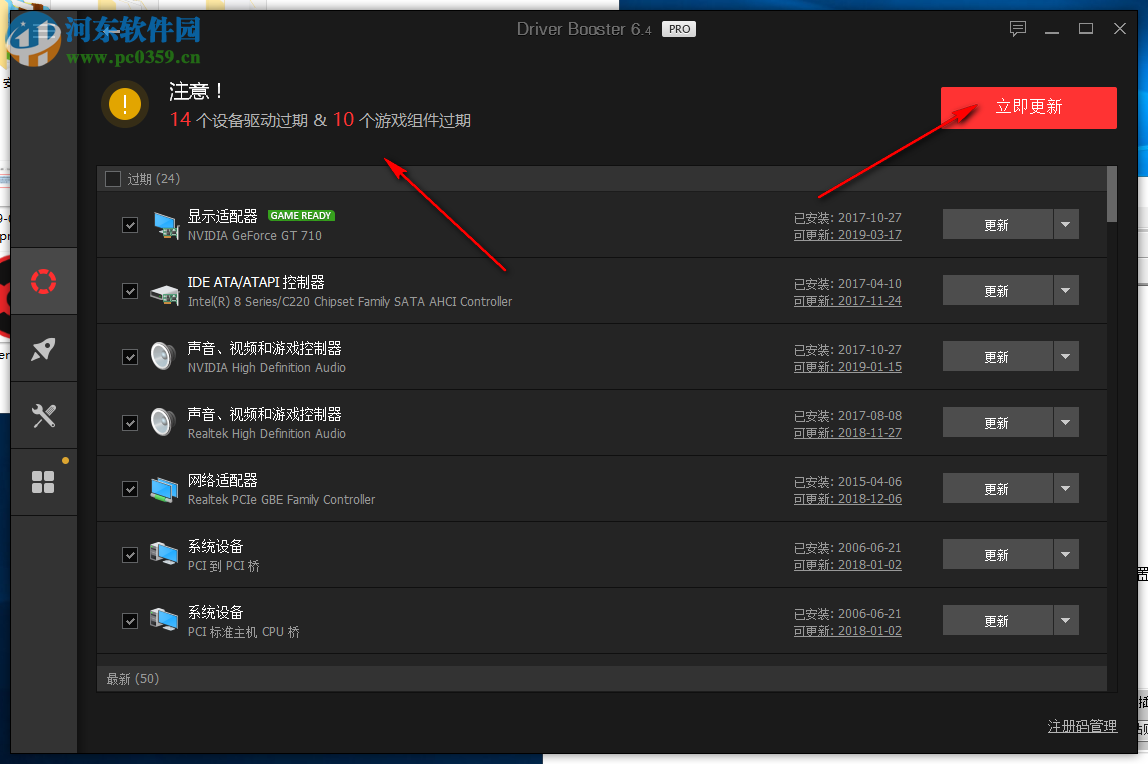Open the 可更新: 2018-12-06 link

(x=848, y=498)
